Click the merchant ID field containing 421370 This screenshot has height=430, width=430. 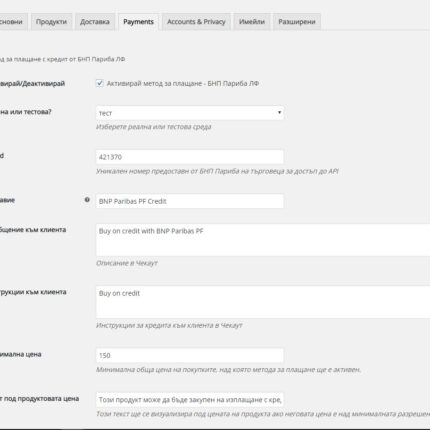coord(190,157)
